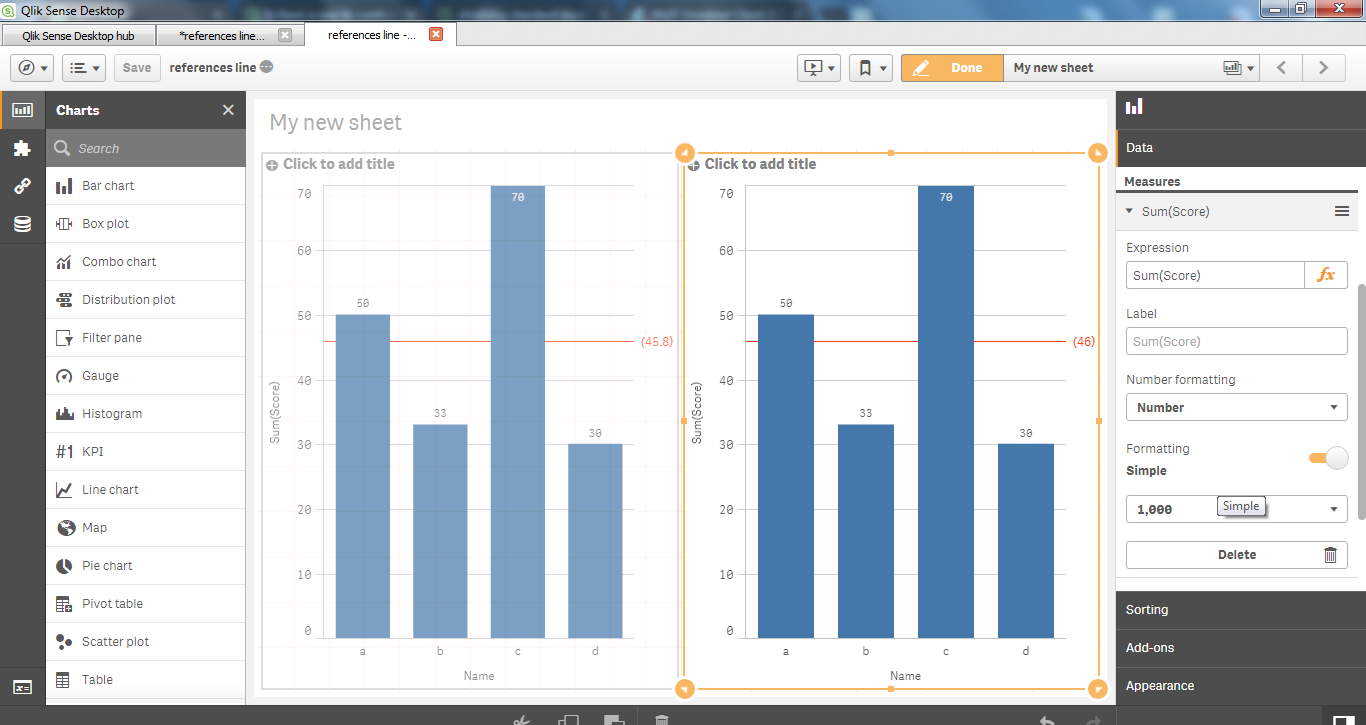
Task: Click the properties panel chart icon
Action: (1134, 107)
